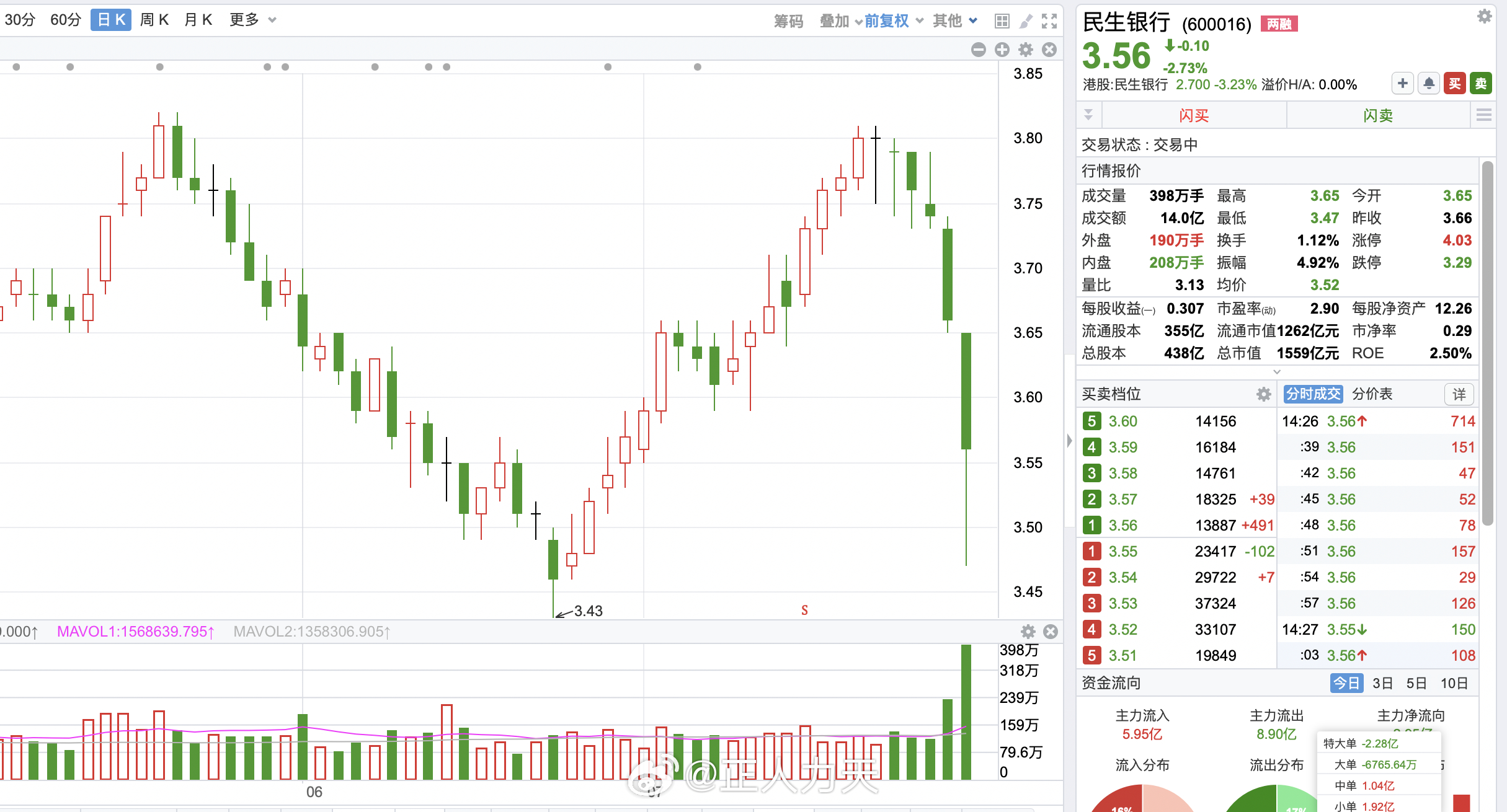
Task: Click buy level 1 price 3.55
Action: (x=1123, y=552)
